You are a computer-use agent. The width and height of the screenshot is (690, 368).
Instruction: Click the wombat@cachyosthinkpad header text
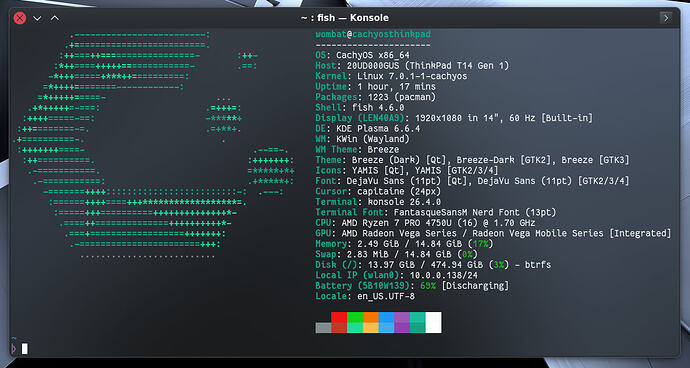pos(373,34)
